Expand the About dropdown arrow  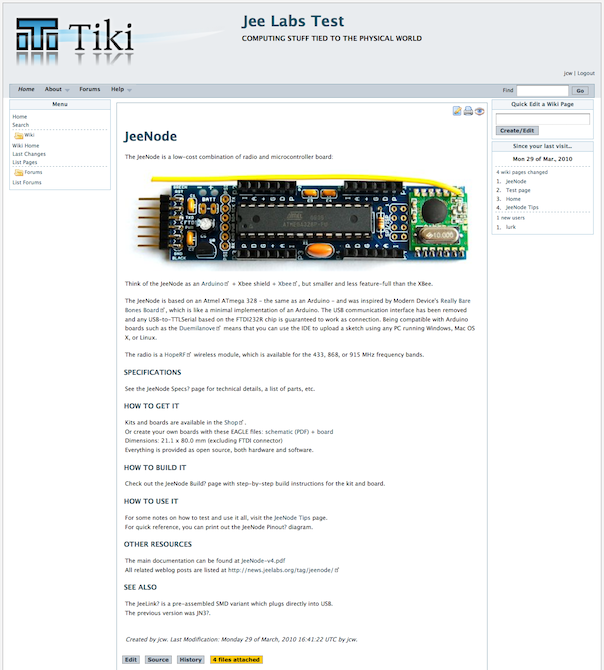[67, 90]
